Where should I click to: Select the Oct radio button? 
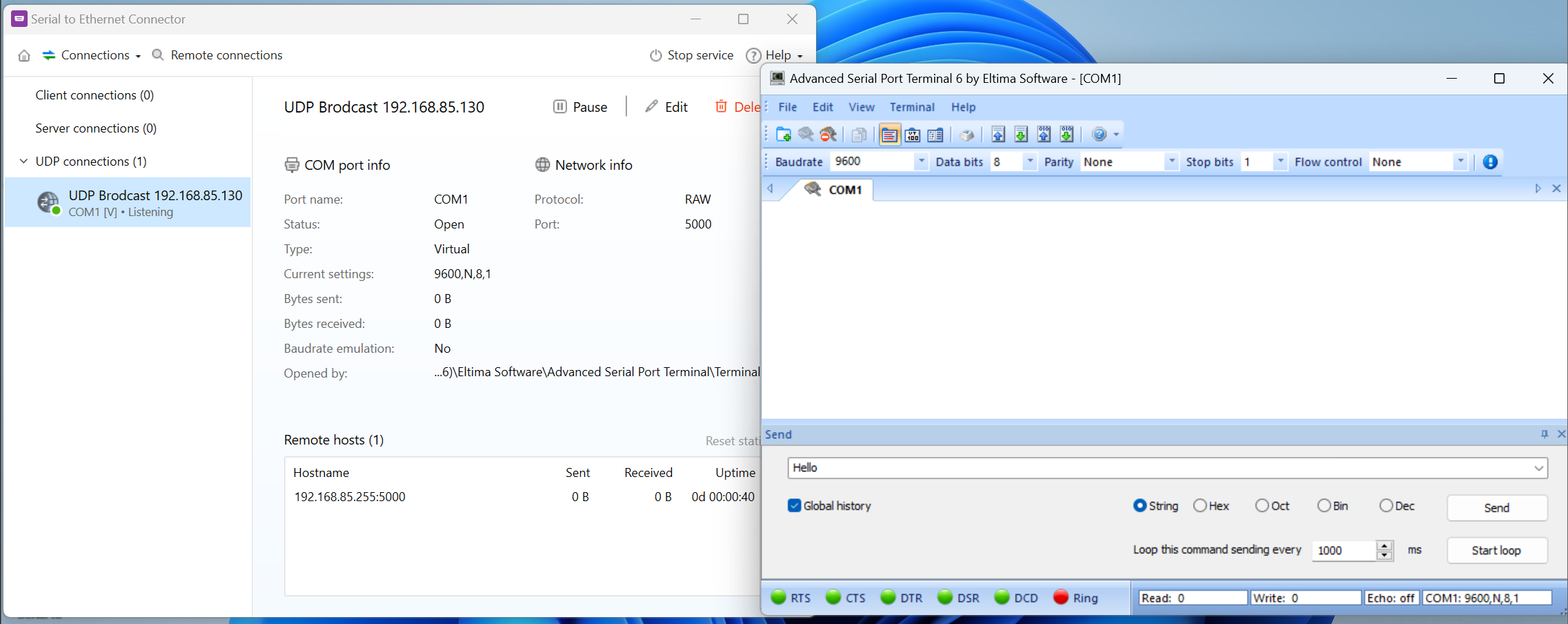click(x=1262, y=505)
